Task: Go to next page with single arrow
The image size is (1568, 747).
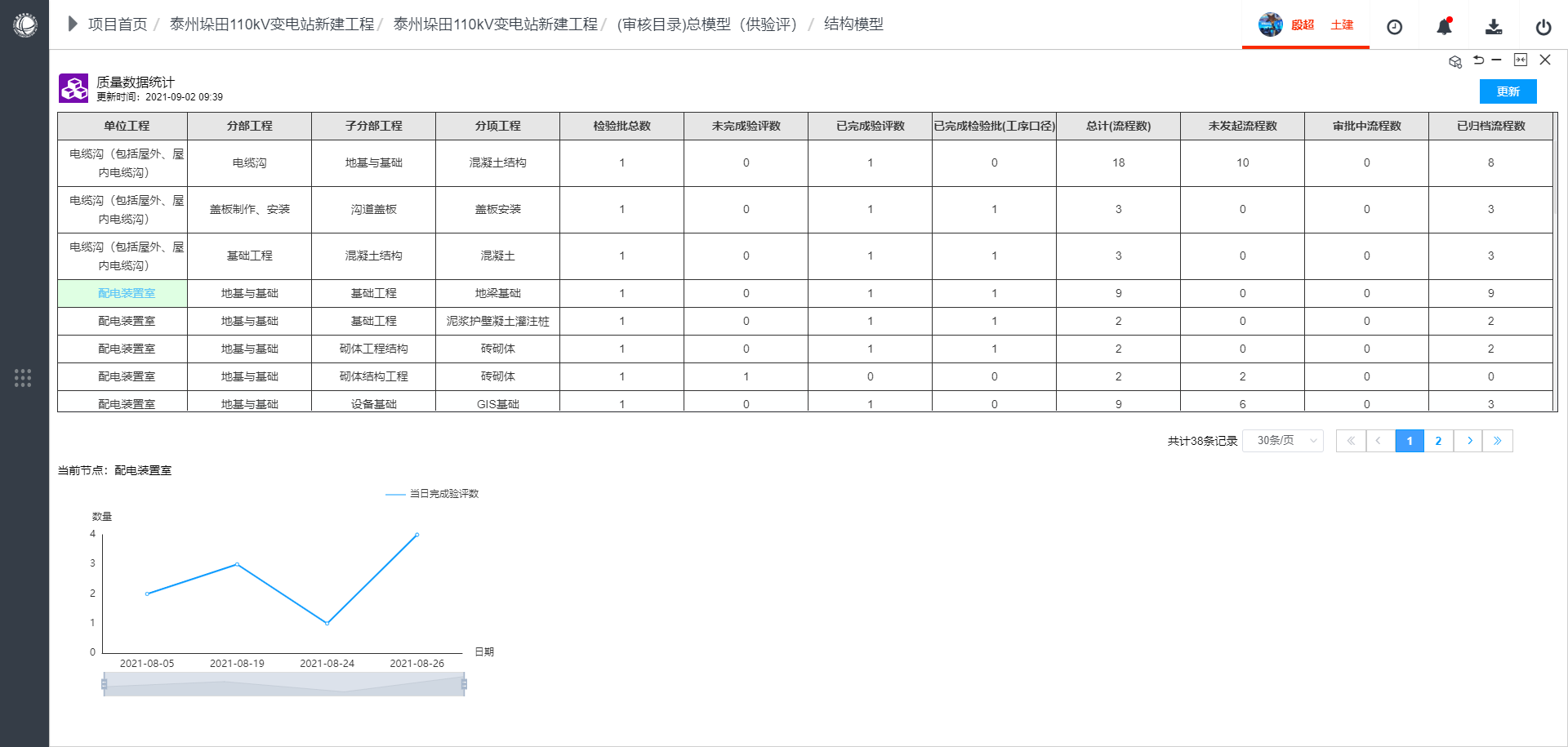Action: coord(1468,441)
